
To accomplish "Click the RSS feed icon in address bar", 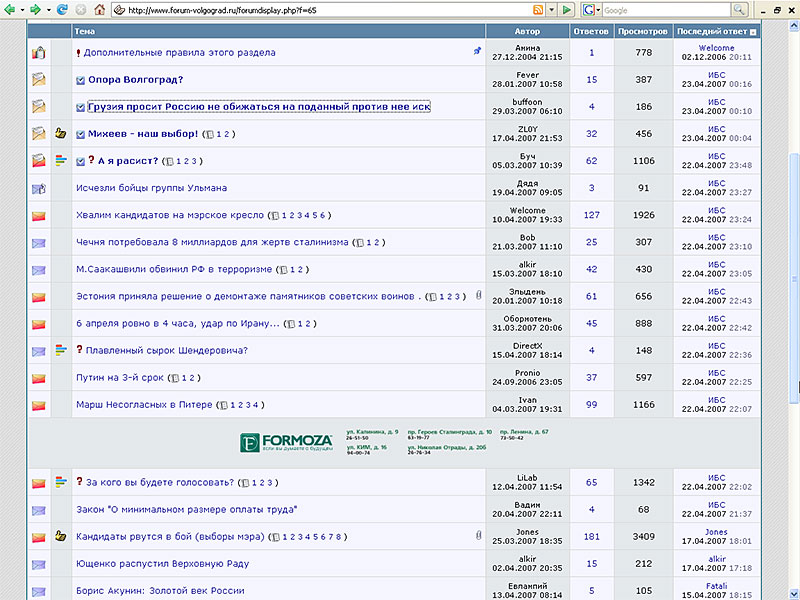I will tap(539, 10).
